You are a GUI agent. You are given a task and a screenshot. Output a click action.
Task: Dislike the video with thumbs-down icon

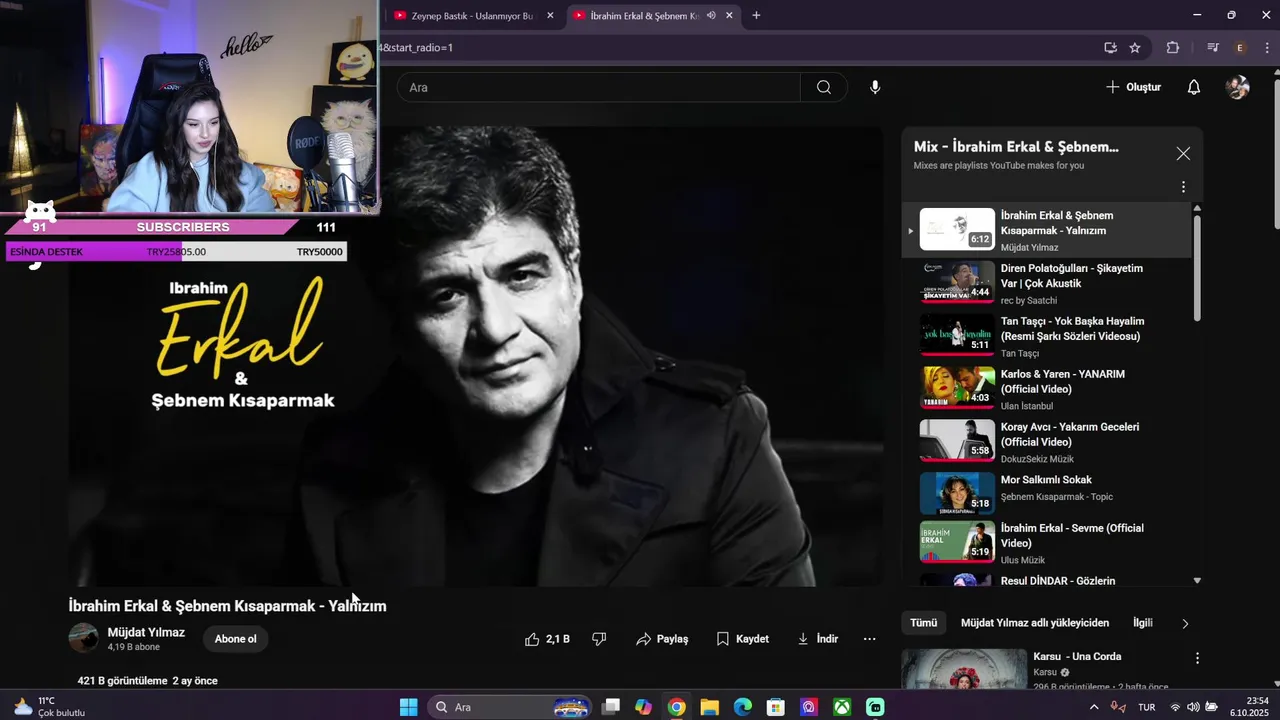599,639
